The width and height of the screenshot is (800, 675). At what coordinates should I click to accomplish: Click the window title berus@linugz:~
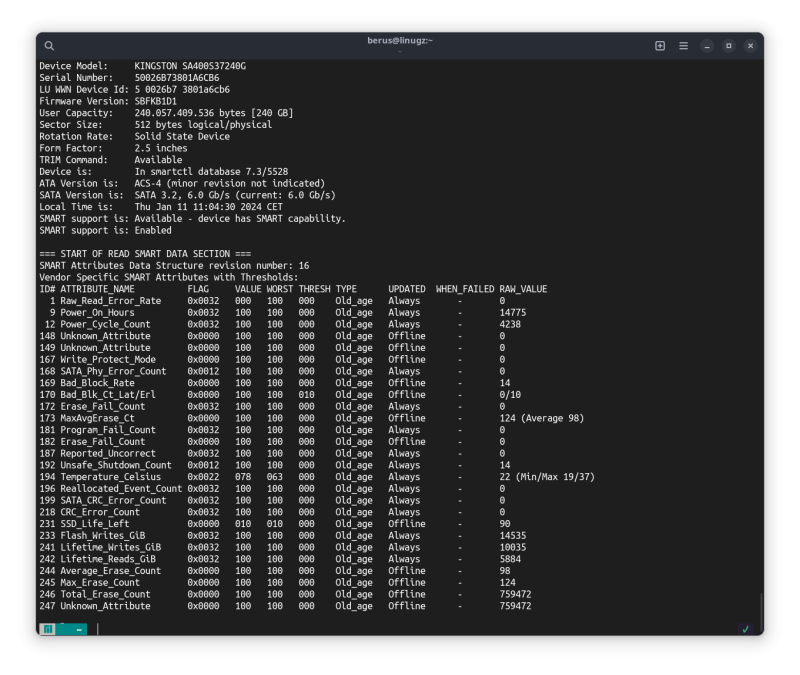tap(399, 40)
